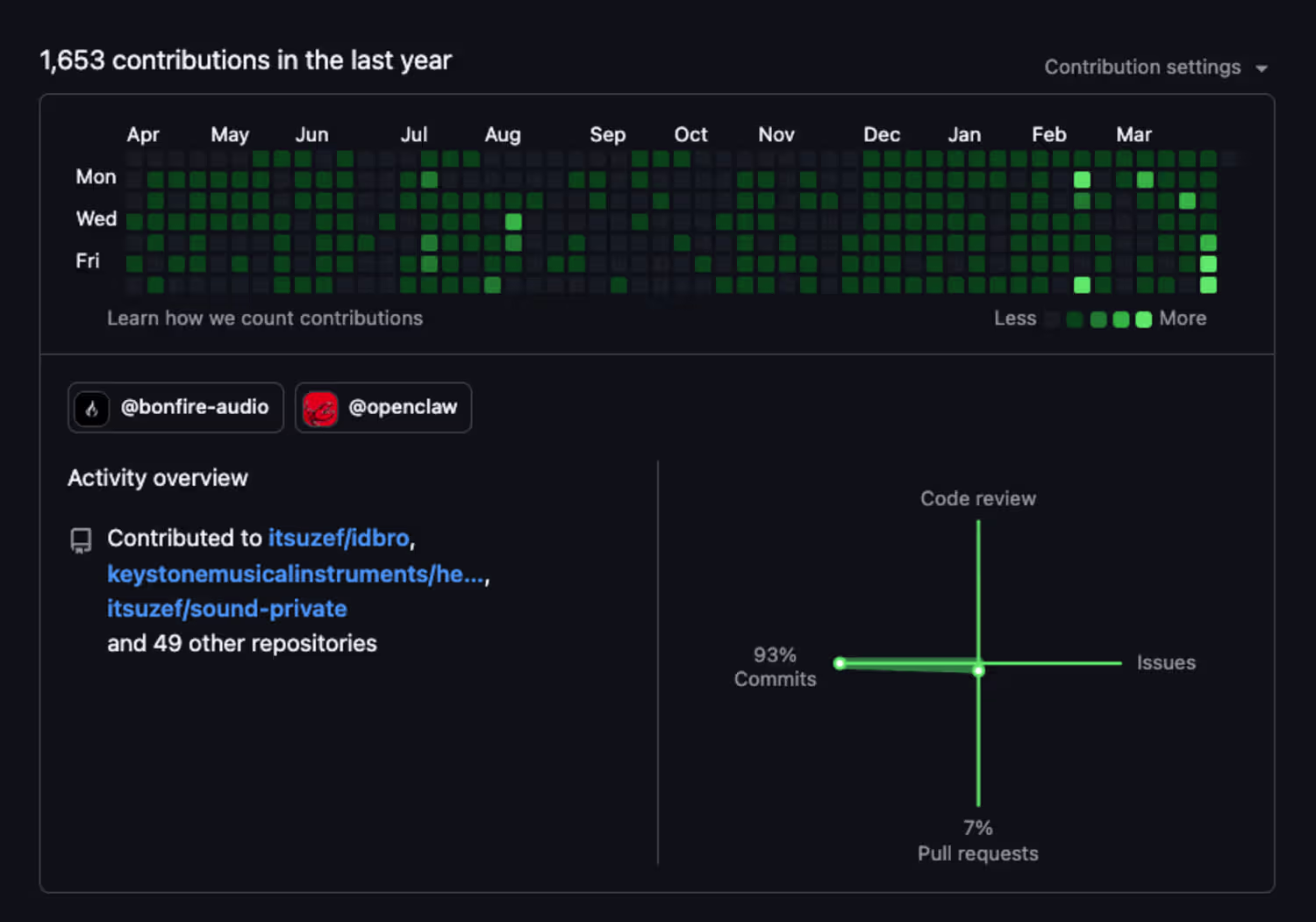Viewport: 1316px width, 922px height.
Task: Open the itsuzef/sound-private repository link
Action: pyautogui.click(x=226, y=609)
